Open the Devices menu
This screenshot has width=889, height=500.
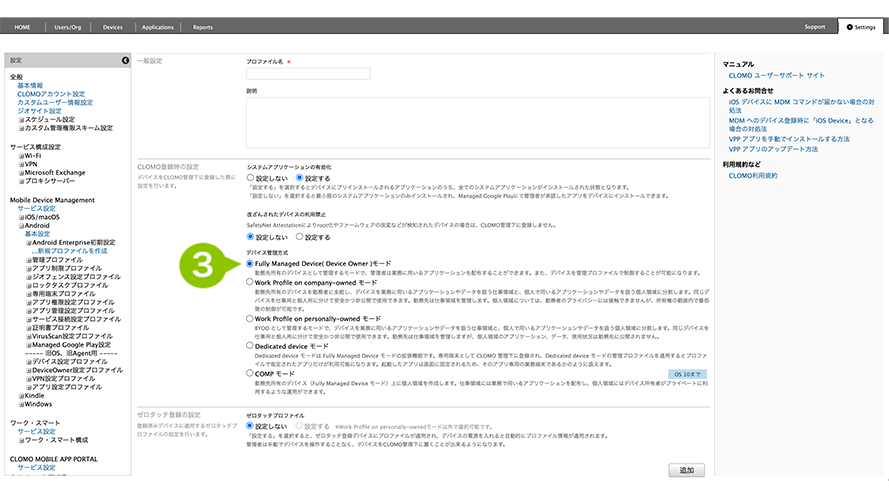(x=112, y=27)
